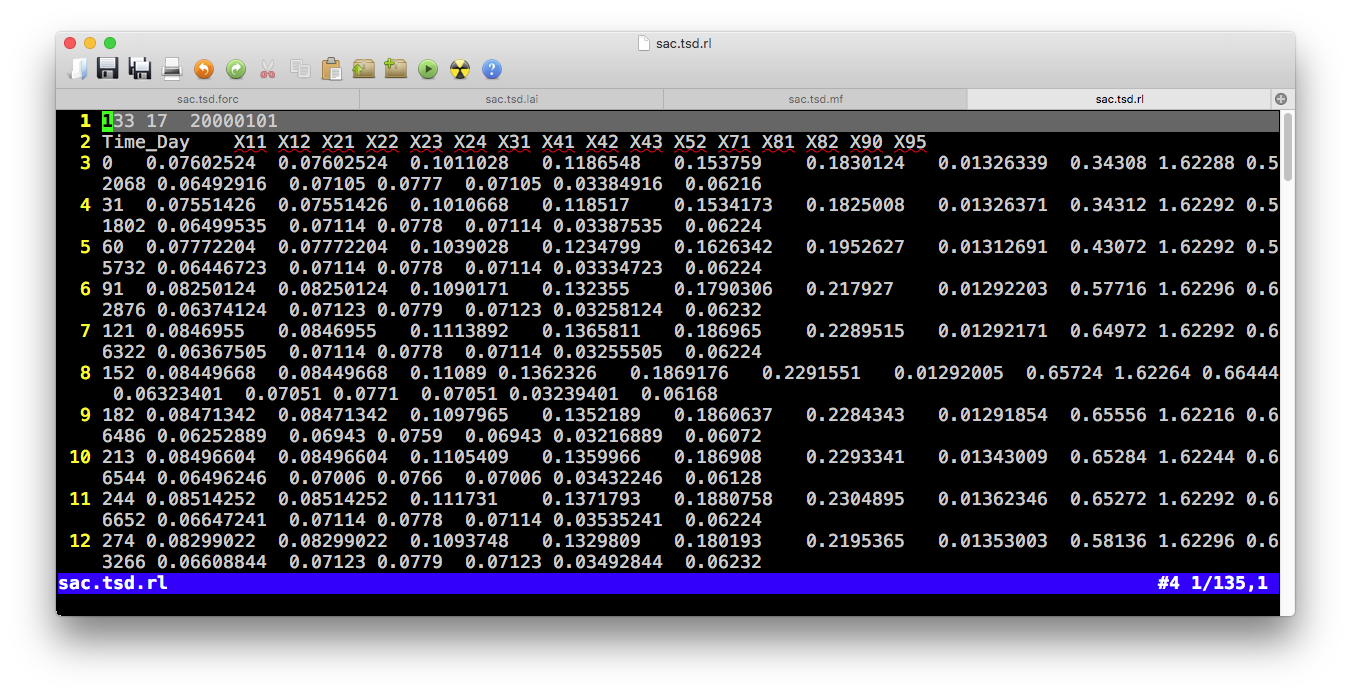
Task: Paste from the clipboard icon
Action: [331, 69]
